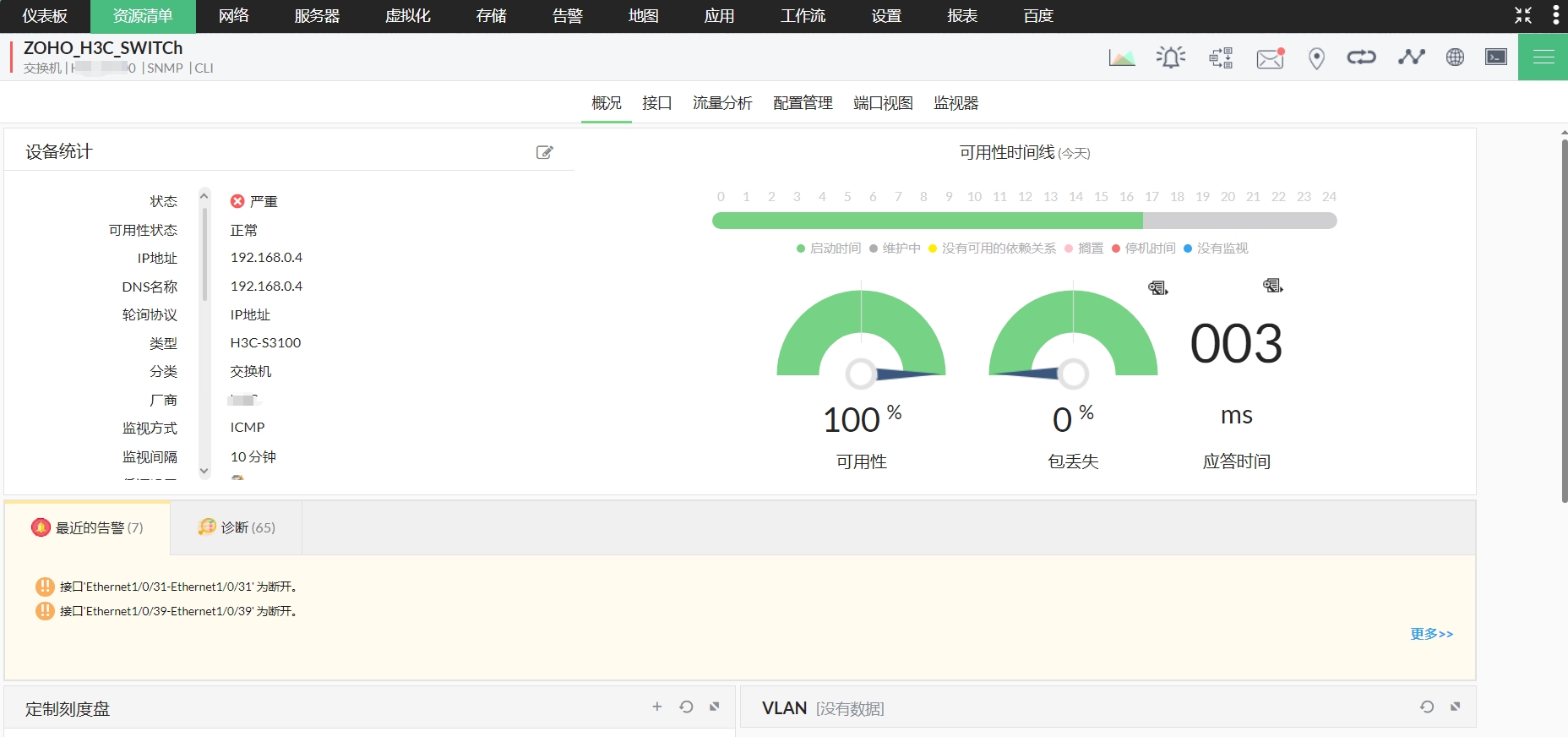Open the 网络 menu
This screenshot has height=737, width=1568.
click(234, 16)
